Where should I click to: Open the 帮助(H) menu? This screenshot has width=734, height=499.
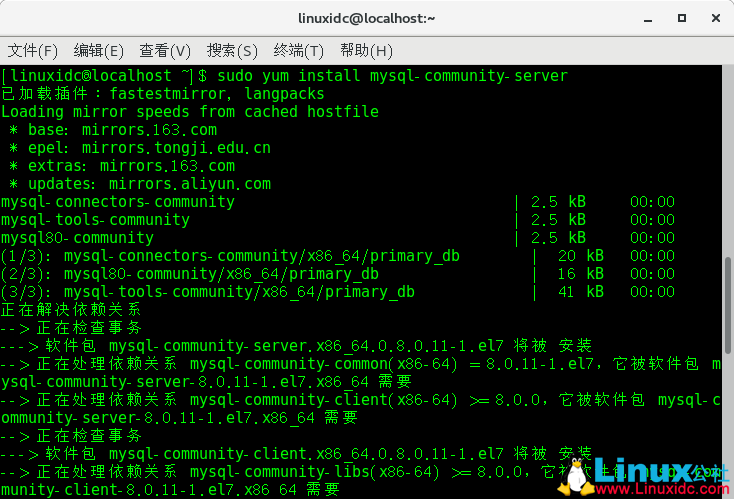point(367,51)
